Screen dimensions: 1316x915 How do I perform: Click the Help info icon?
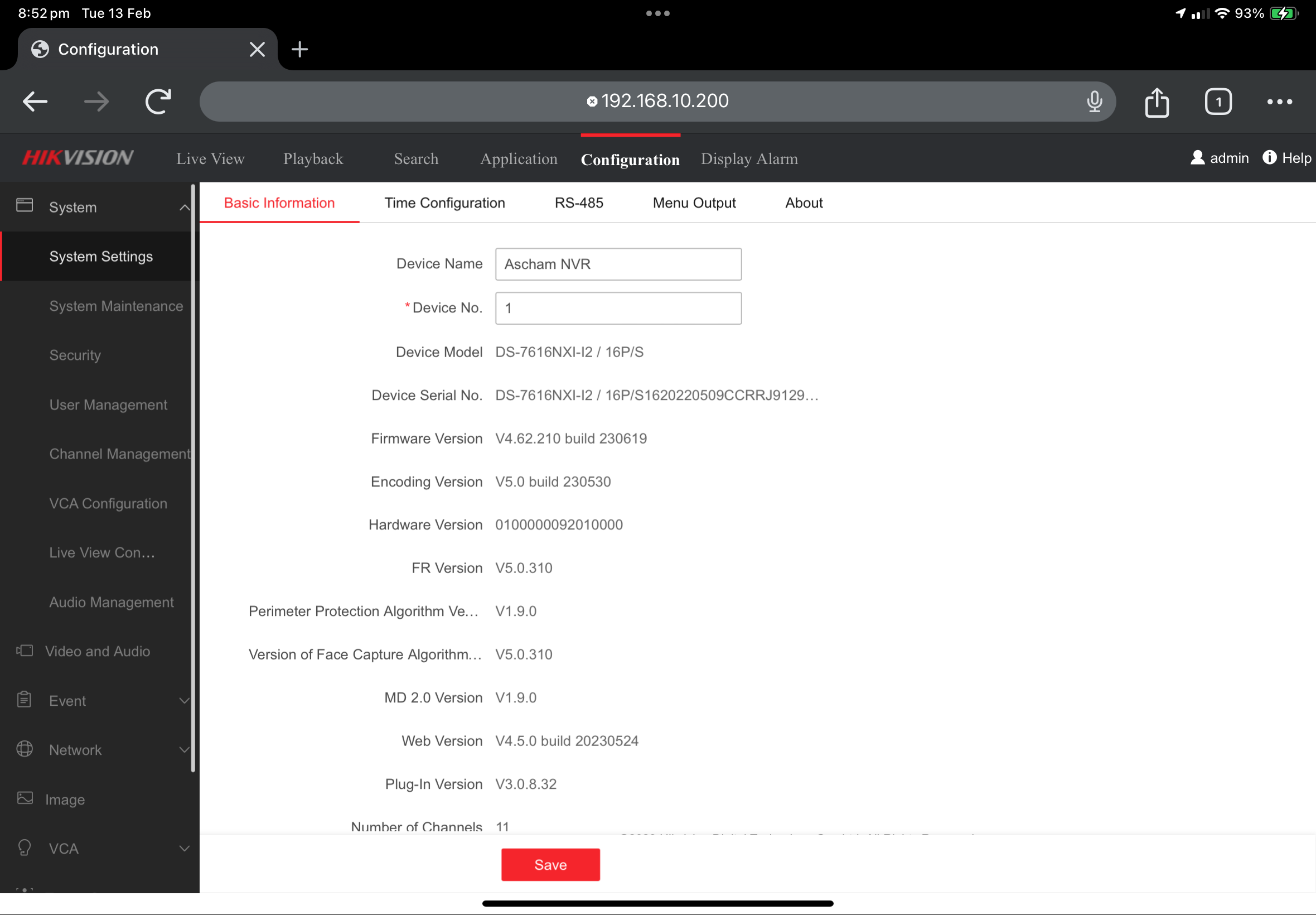pyautogui.click(x=1269, y=158)
